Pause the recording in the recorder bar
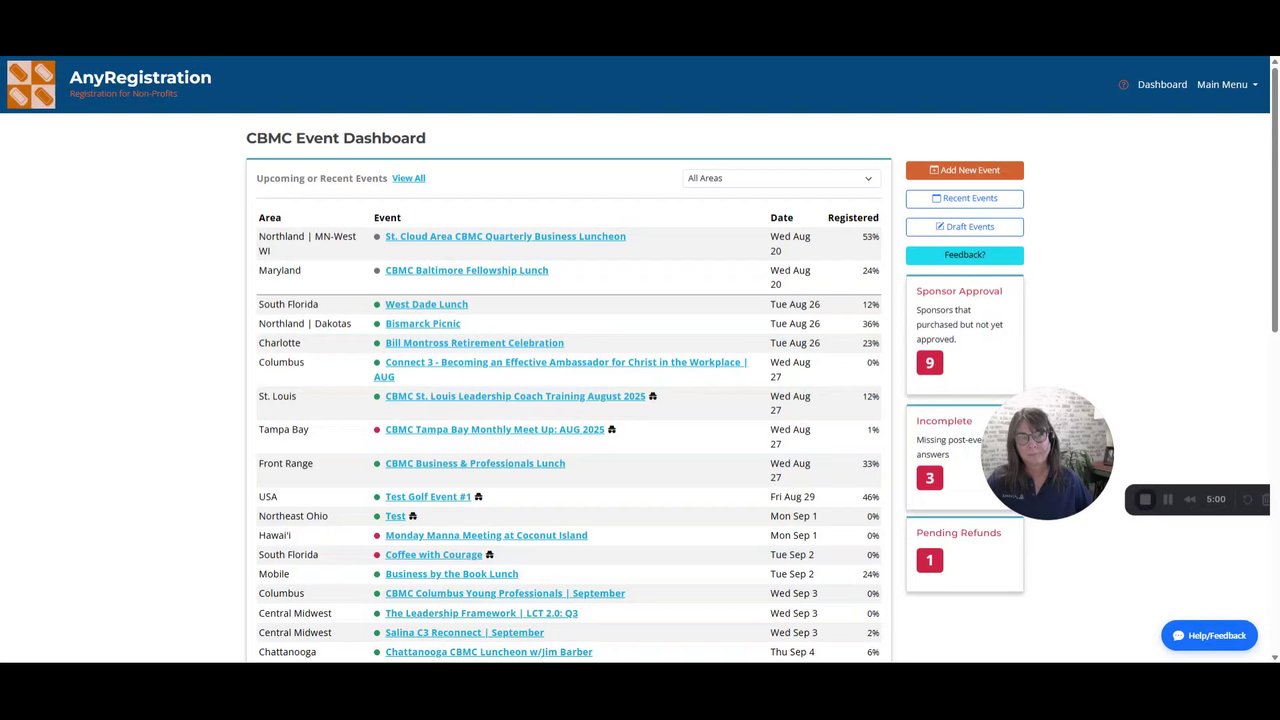Viewport: 1280px width, 720px height. 1167,500
